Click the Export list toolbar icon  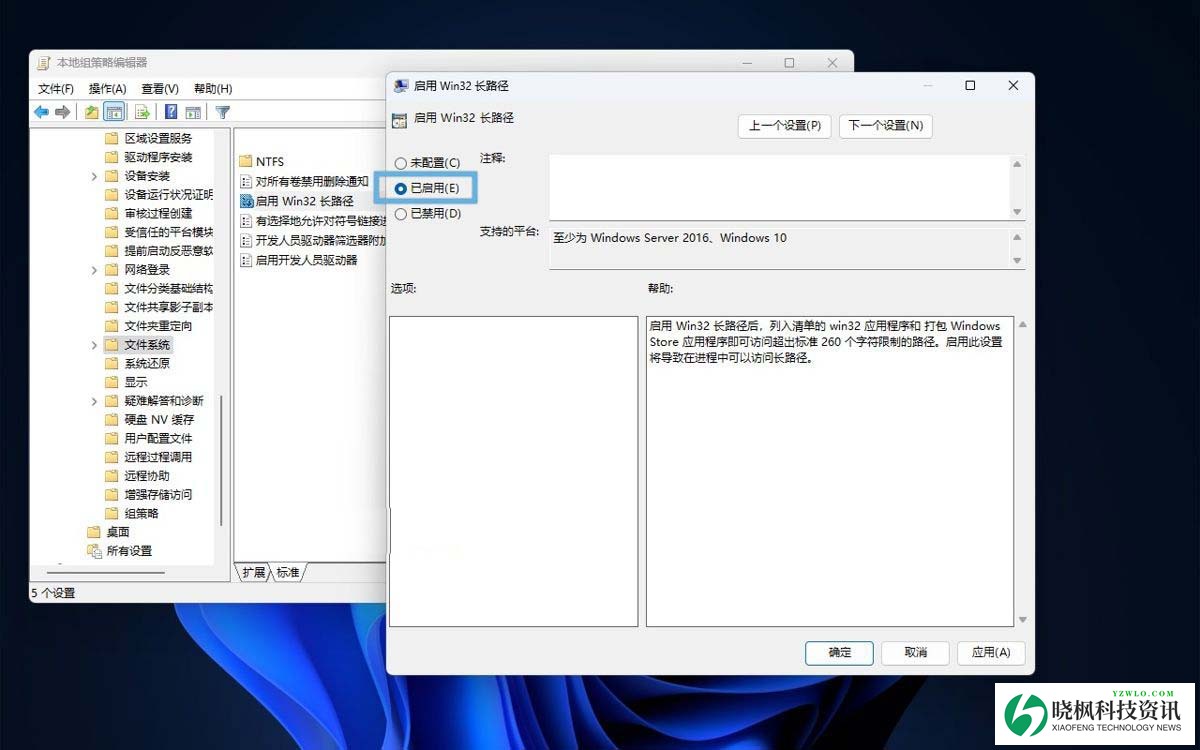(x=142, y=112)
